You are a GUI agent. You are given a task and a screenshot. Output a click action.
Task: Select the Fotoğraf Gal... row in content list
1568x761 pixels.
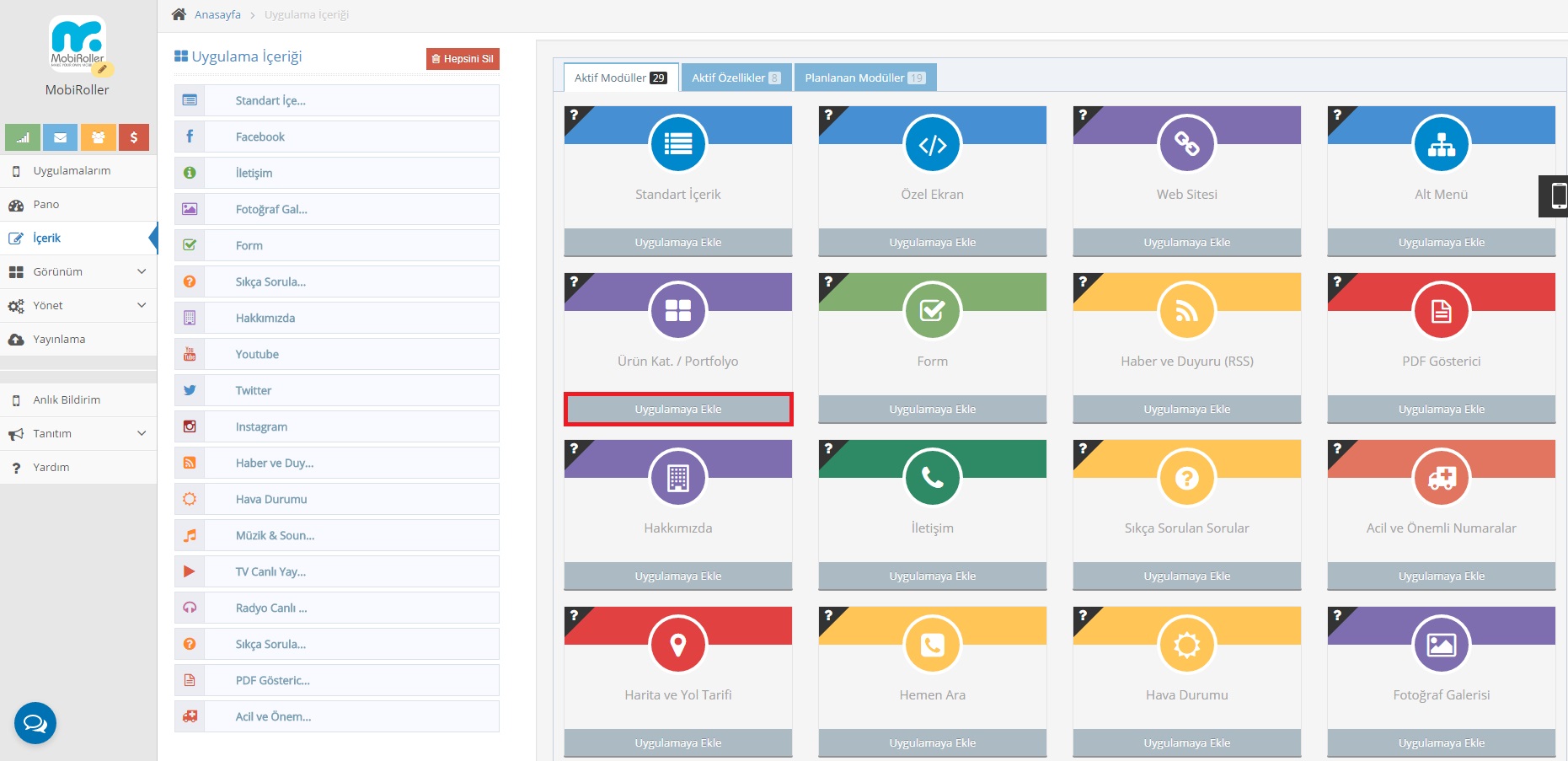[337, 209]
